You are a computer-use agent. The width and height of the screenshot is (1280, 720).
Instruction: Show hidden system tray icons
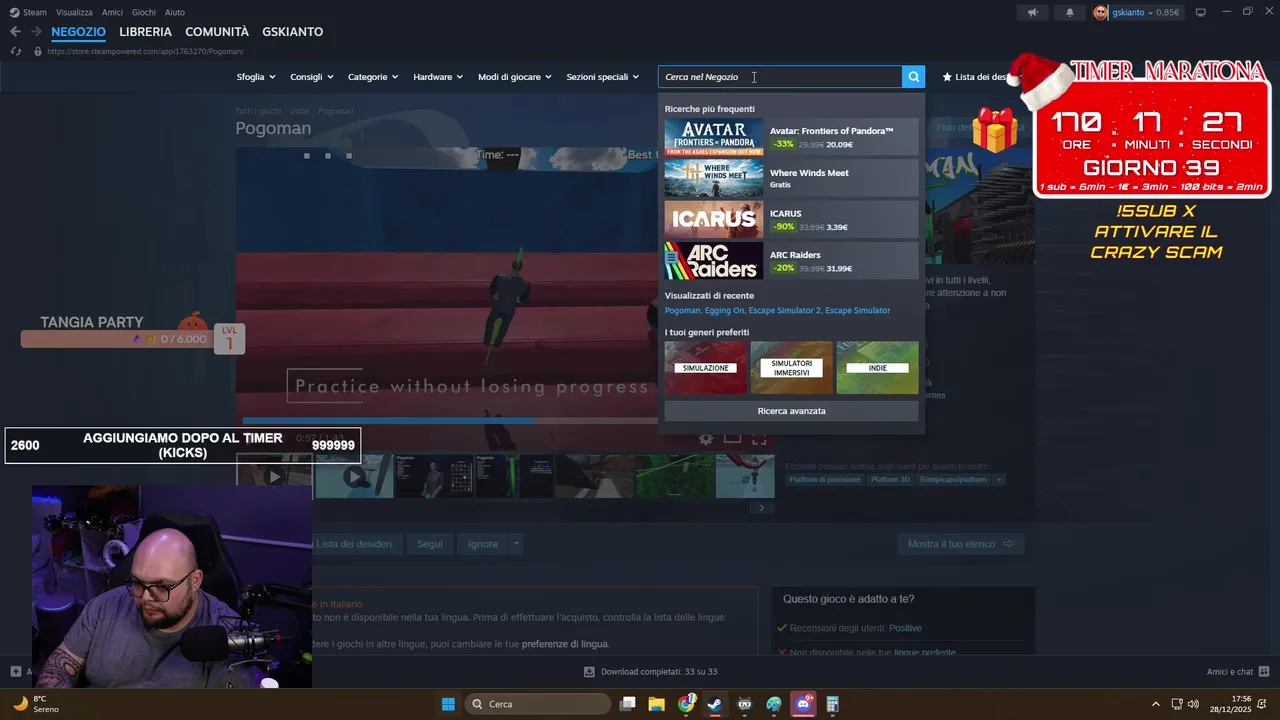(1156, 704)
